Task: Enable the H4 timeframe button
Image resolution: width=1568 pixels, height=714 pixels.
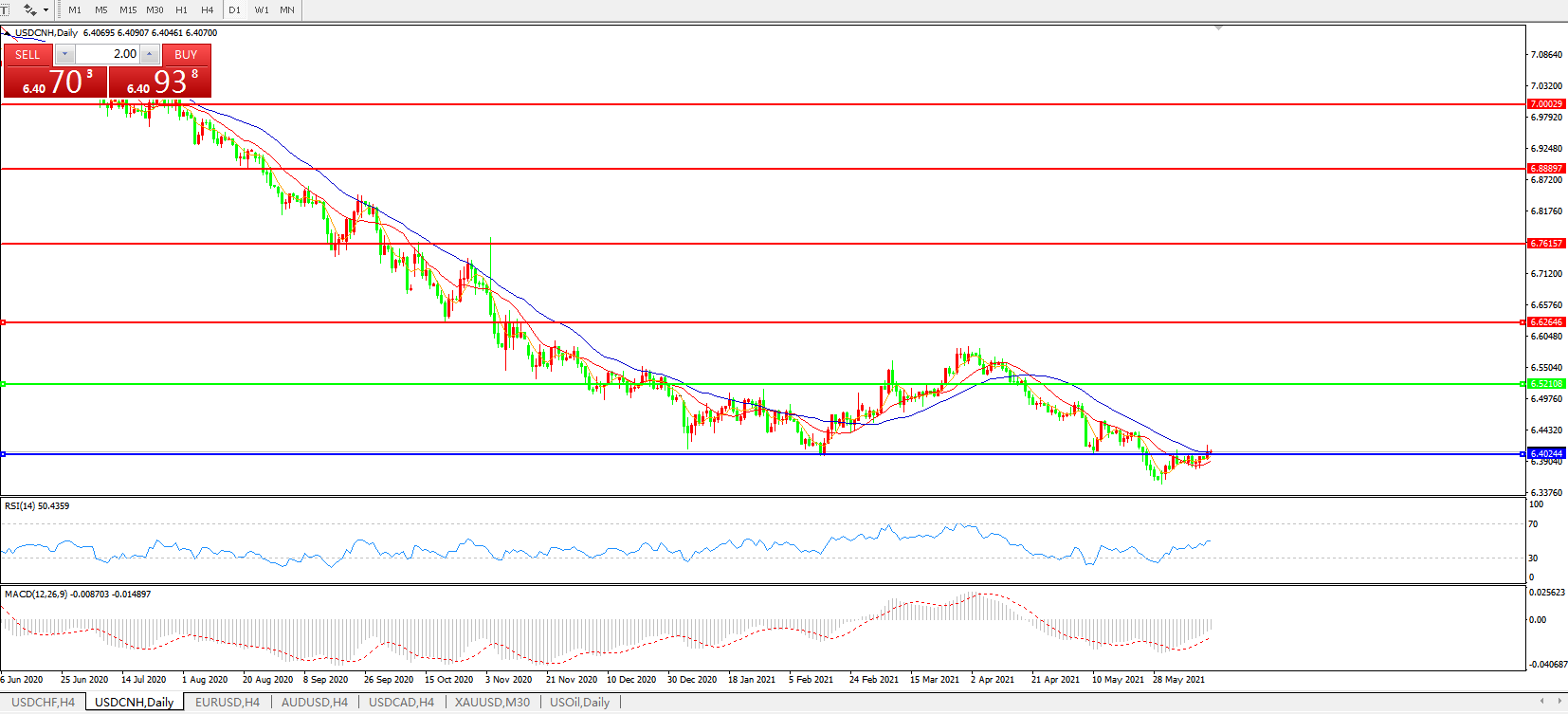Action: 208,9
